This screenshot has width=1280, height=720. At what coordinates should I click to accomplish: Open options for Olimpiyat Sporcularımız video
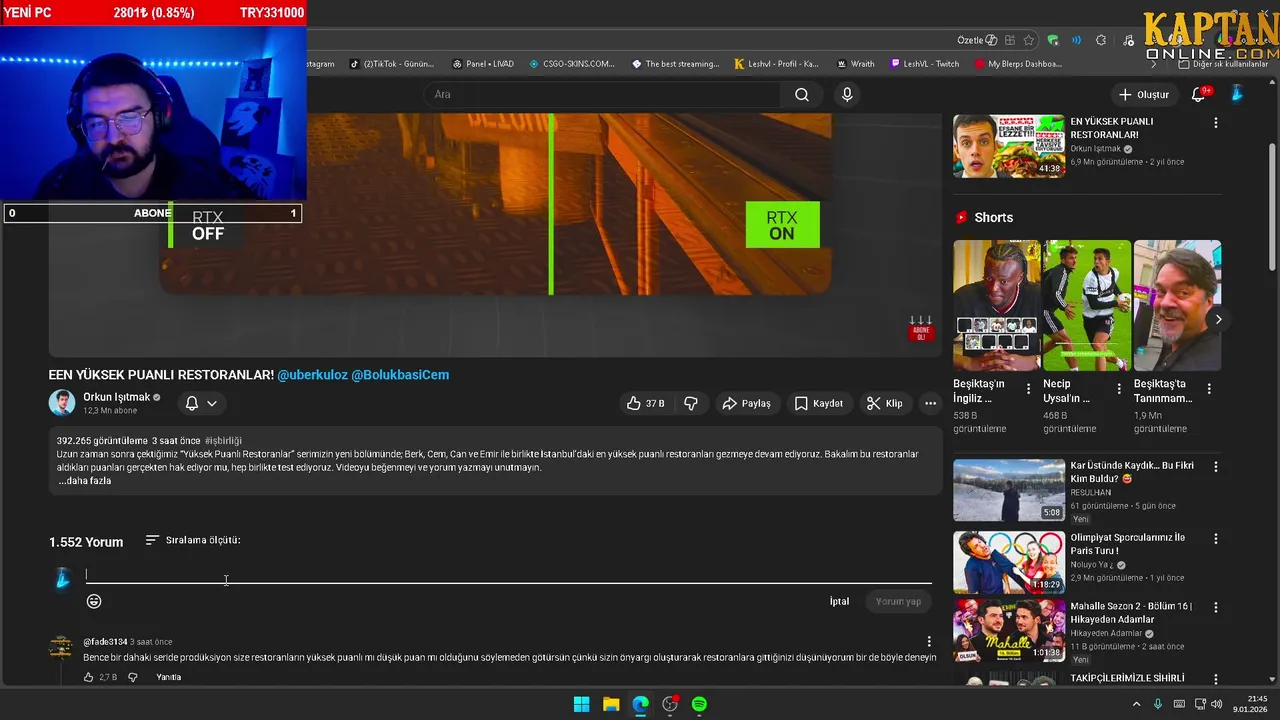pyautogui.click(x=1216, y=539)
